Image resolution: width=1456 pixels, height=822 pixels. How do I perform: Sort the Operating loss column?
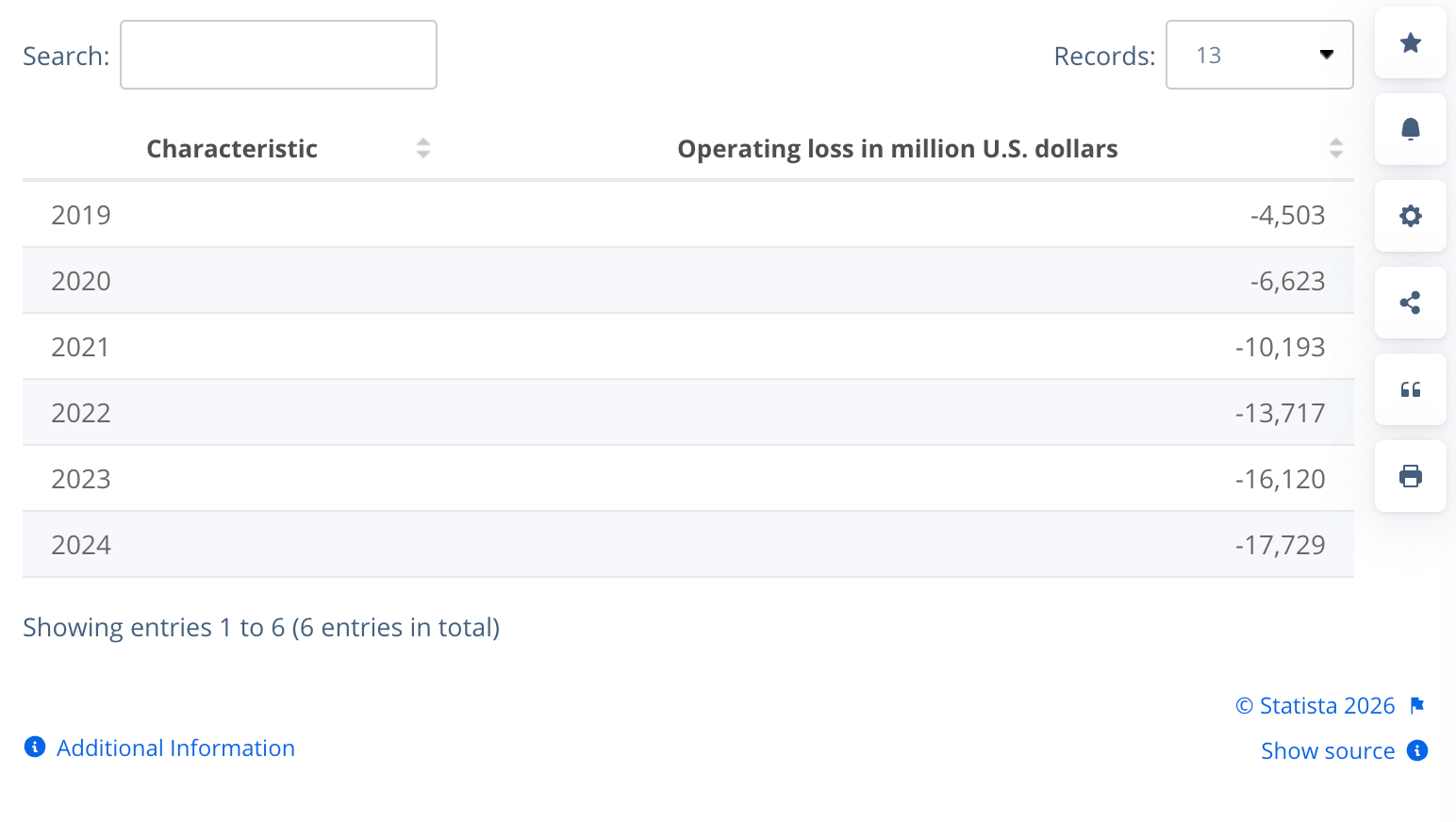pyautogui.click(x=1336, y=148)
